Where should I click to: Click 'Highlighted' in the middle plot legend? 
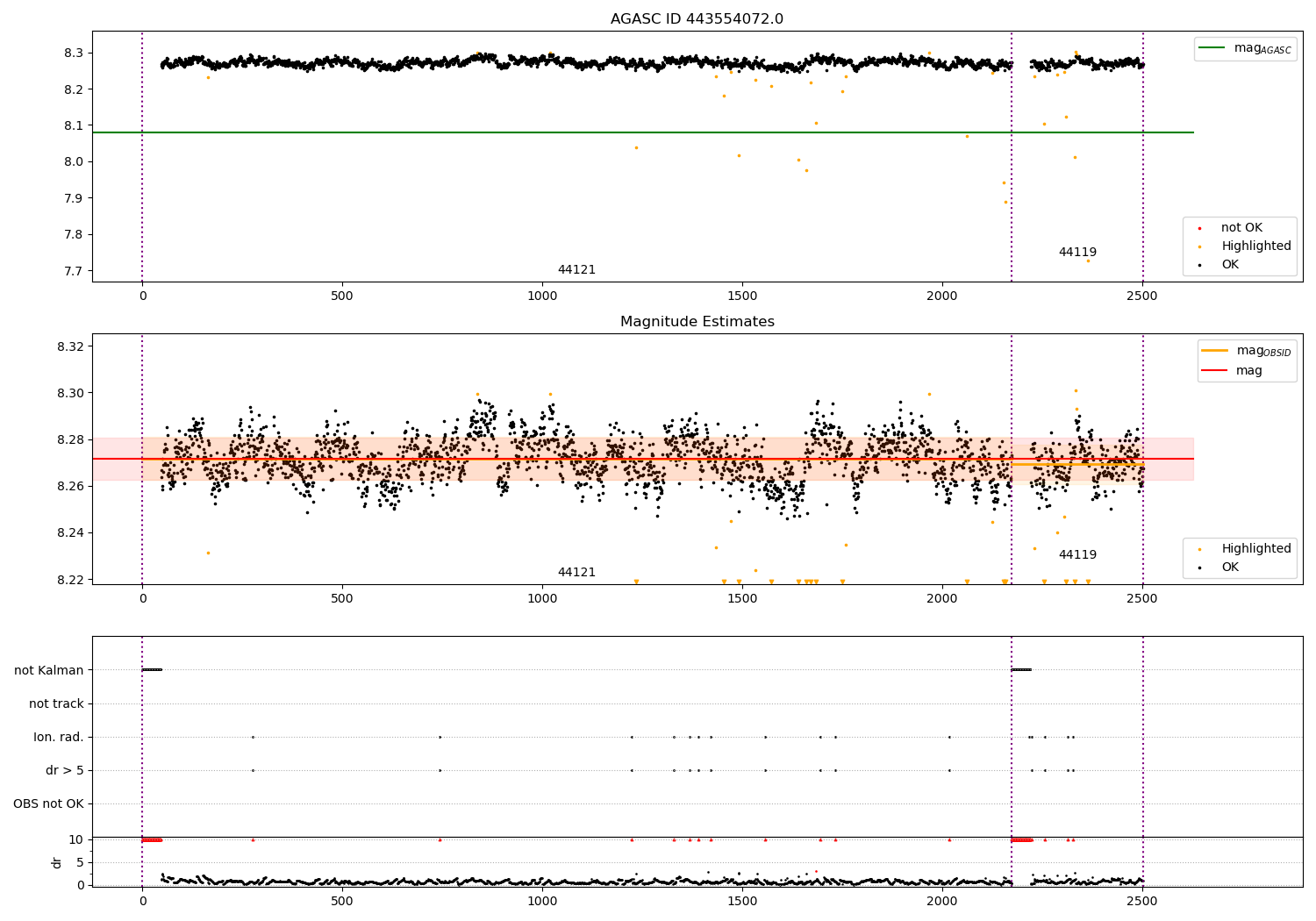[x=1255, y=549]
